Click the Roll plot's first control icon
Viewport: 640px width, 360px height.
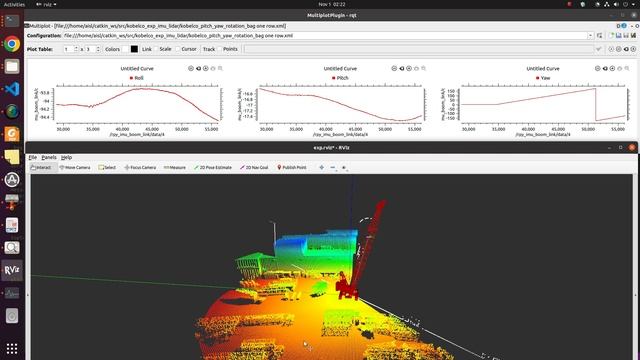click(x=191, y=69)
